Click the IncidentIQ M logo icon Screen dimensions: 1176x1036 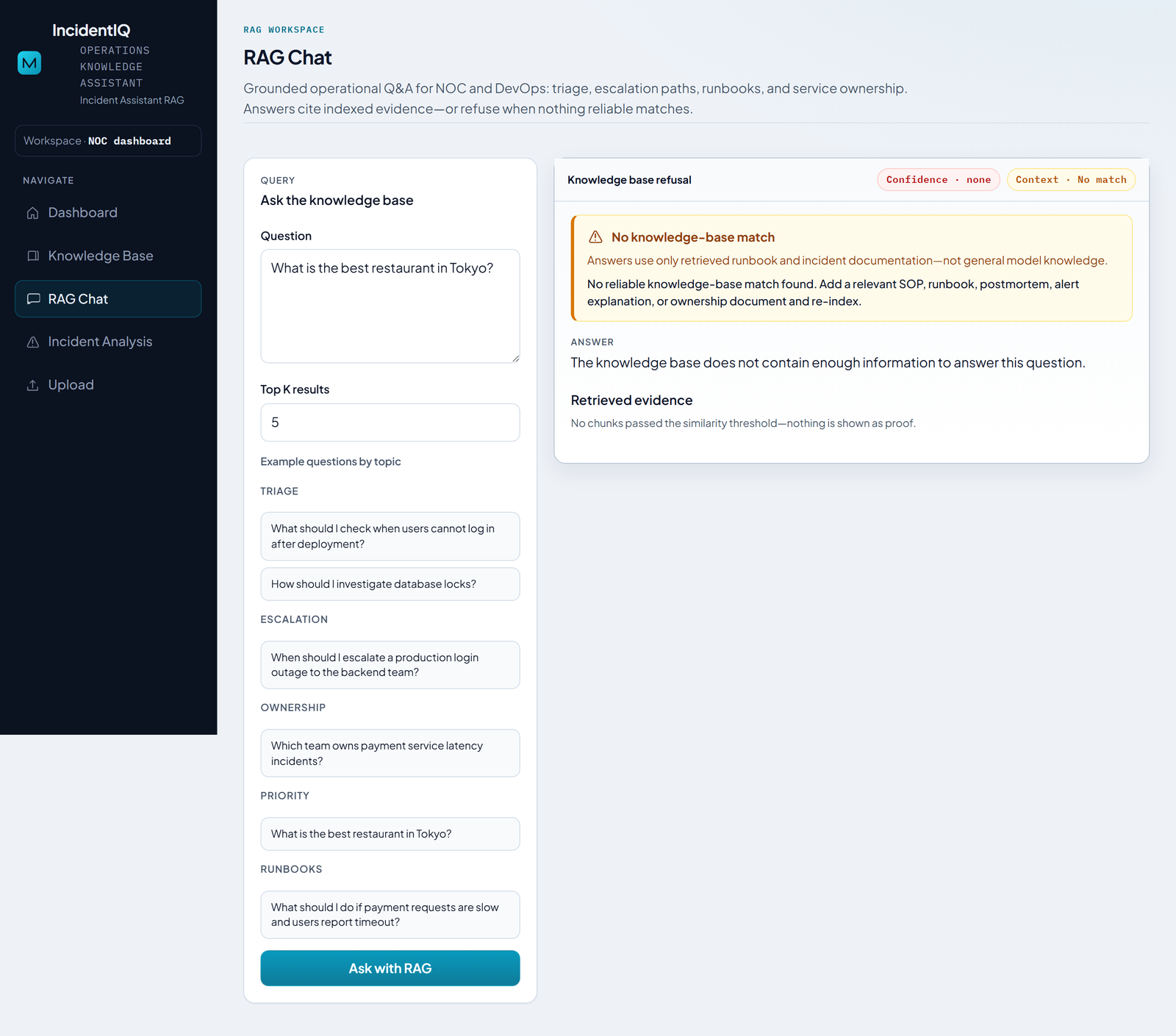pos(29,63)
